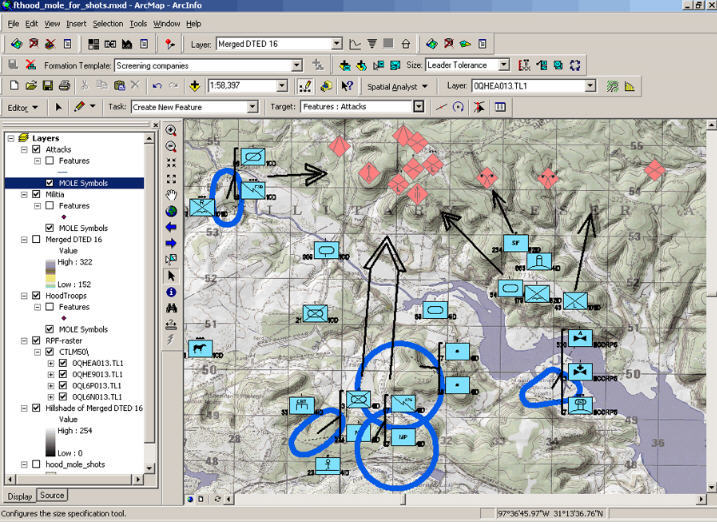Switch to the Display tab
The height and width of the screenshot is (524, 717).
20,496
